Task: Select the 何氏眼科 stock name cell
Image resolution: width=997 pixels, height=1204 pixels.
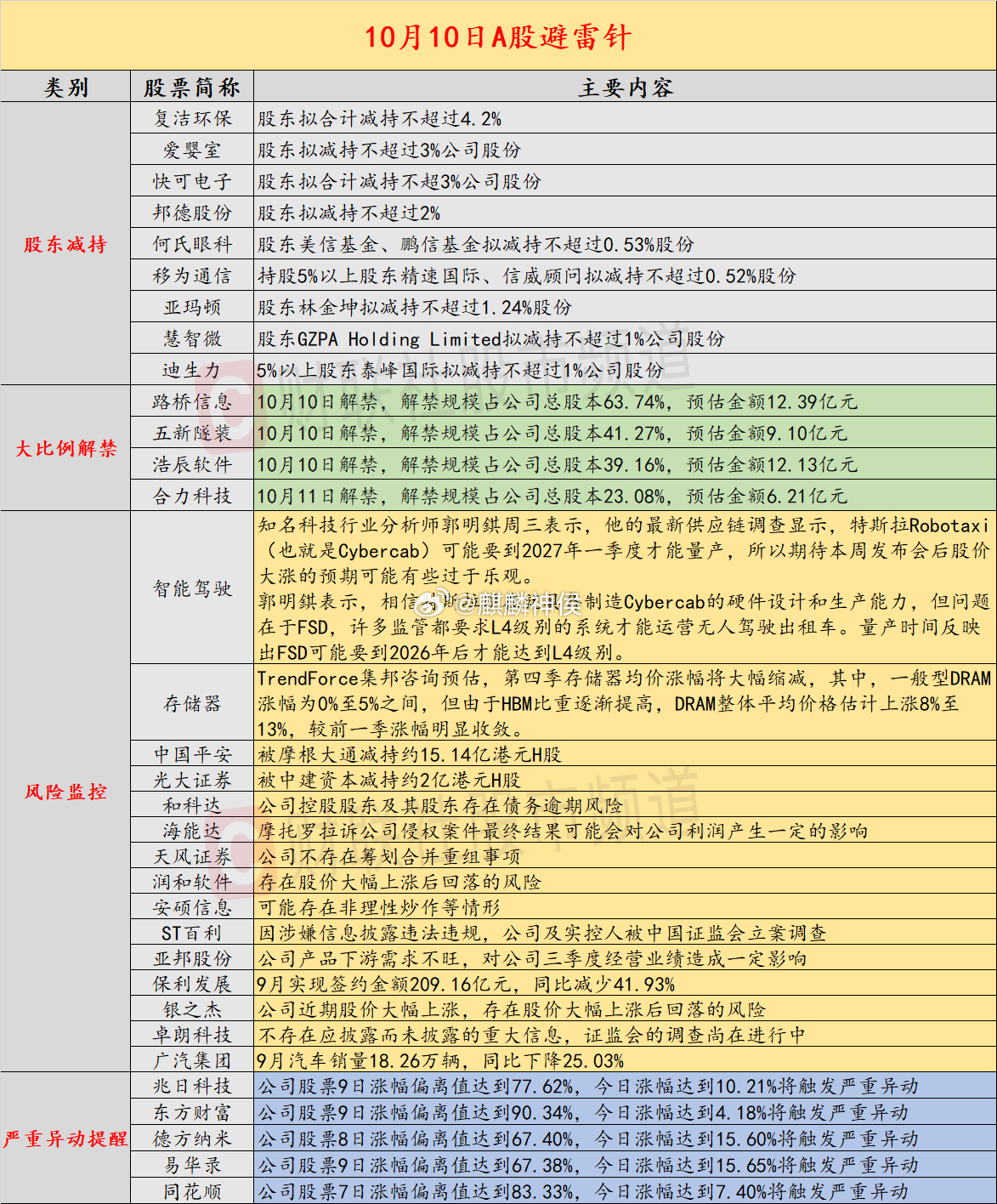Action: click(x=192, y=244)
